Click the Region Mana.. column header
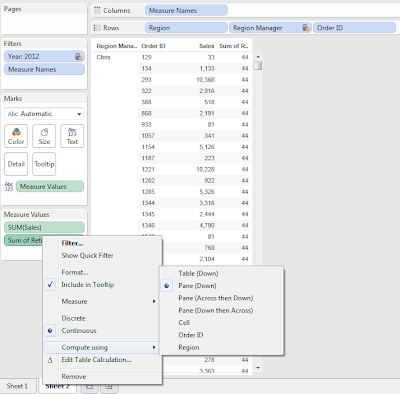This screenshot has width=400, height=394. 117,46
